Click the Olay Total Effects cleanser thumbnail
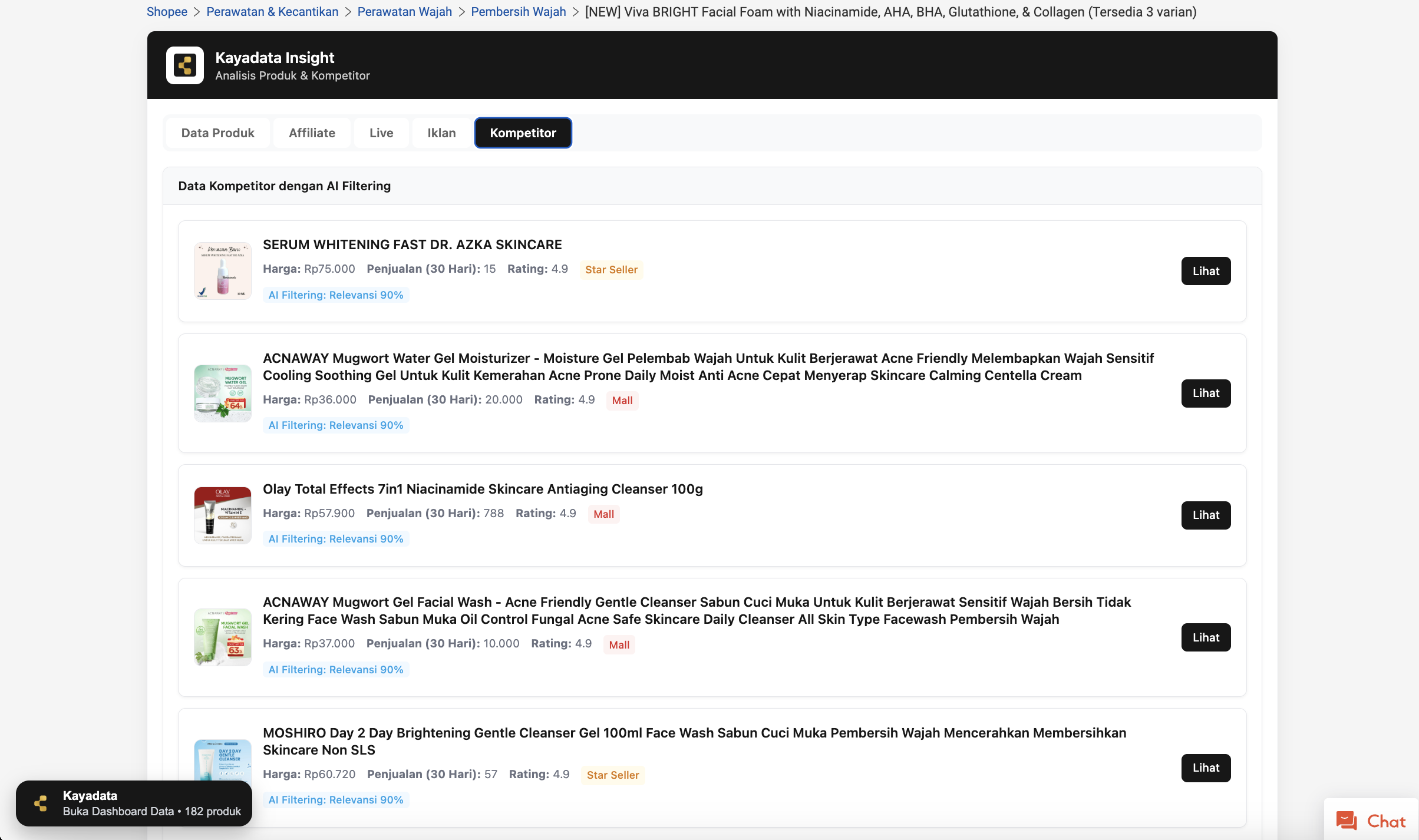 pos(223,515)
